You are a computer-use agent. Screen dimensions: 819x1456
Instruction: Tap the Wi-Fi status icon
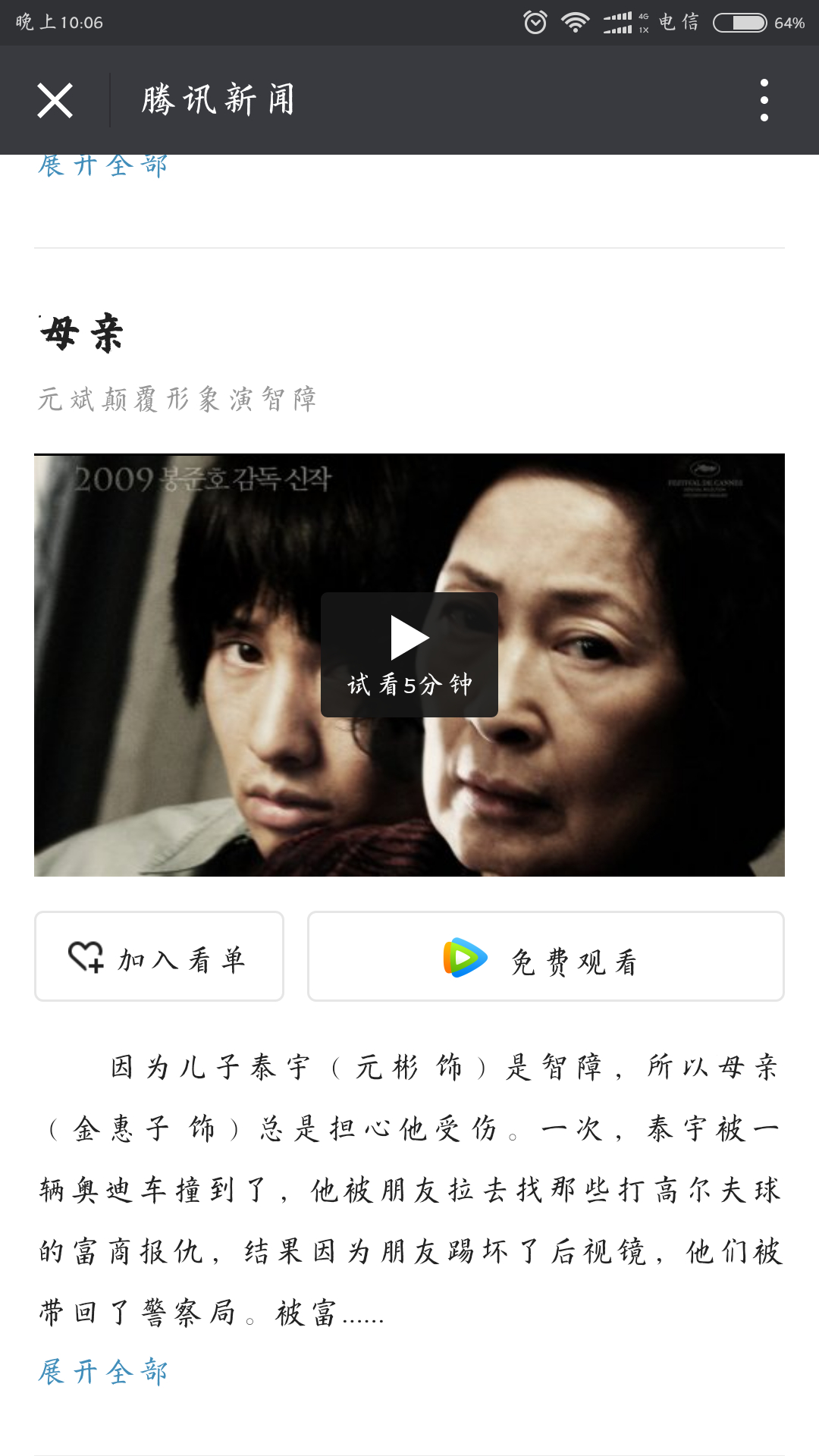tap(576, 23)
